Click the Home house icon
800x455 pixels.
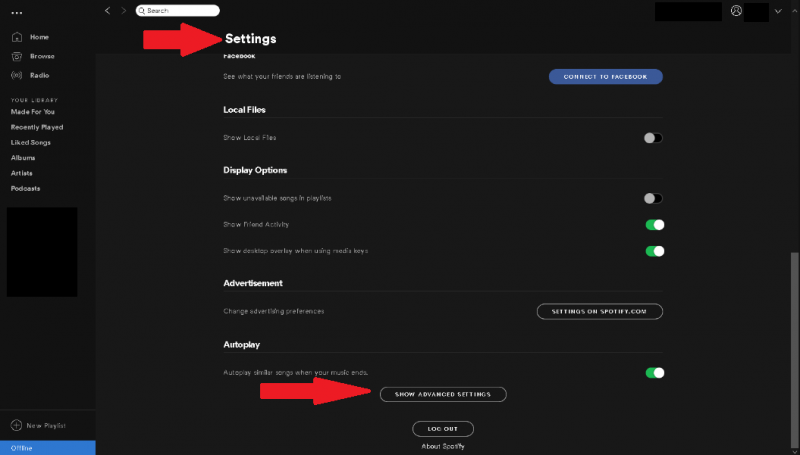(x=17, y=37)
